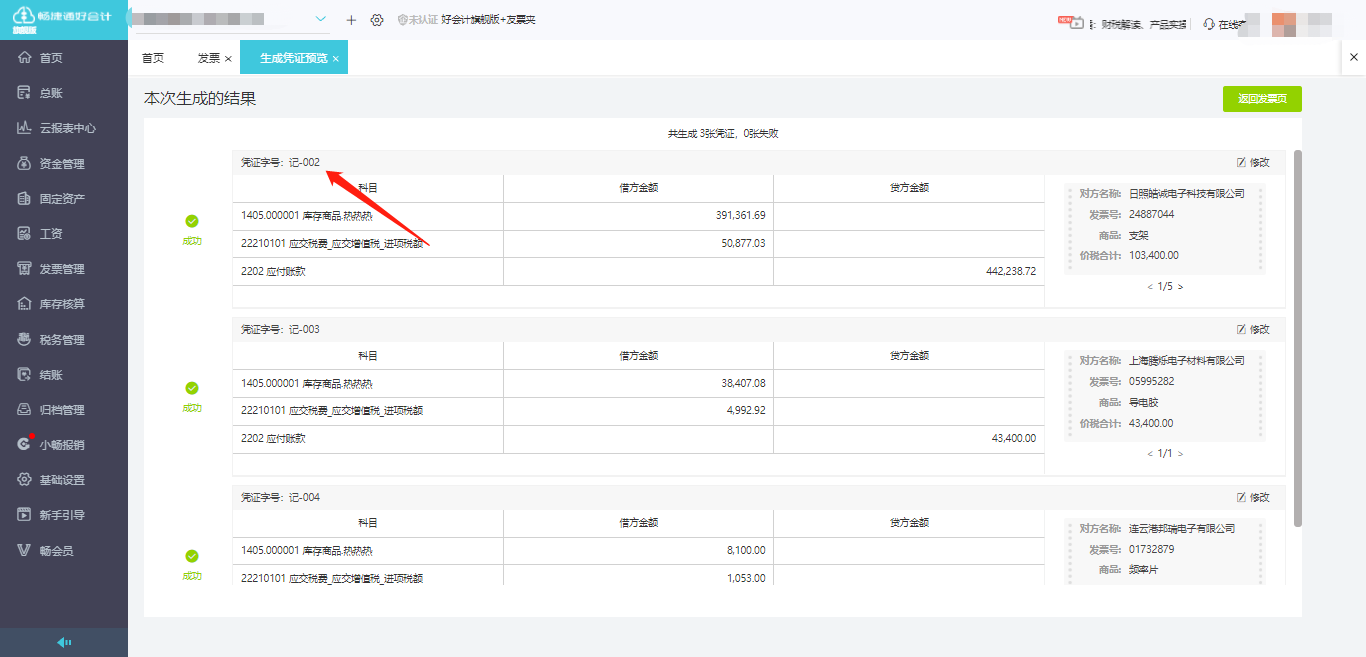The width and height of the screenshot is (1366, 657).
Task: Open 小畅报销 in sidebar
Action: point(64,445)
